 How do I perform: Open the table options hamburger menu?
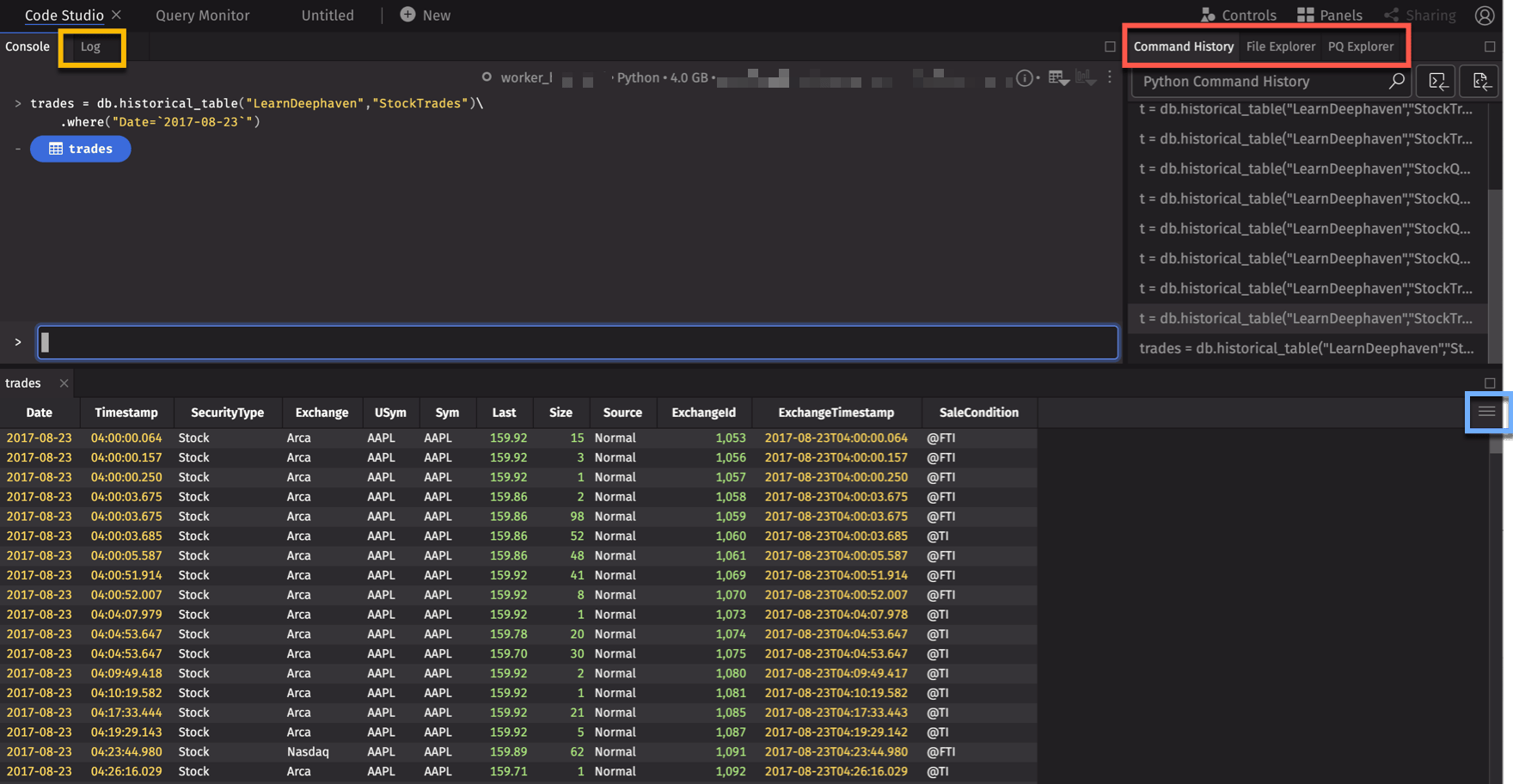pyautogui.click(x=1486, y=413)
